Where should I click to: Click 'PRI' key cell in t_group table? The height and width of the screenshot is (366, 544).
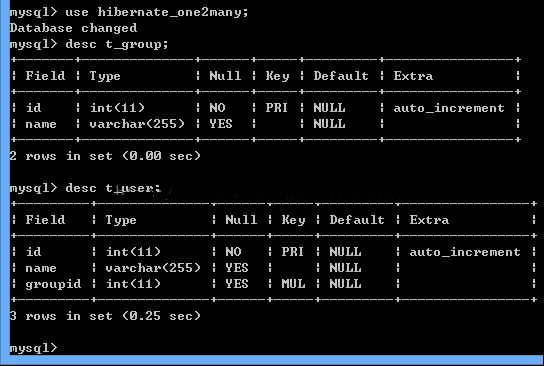pos(277,108)
